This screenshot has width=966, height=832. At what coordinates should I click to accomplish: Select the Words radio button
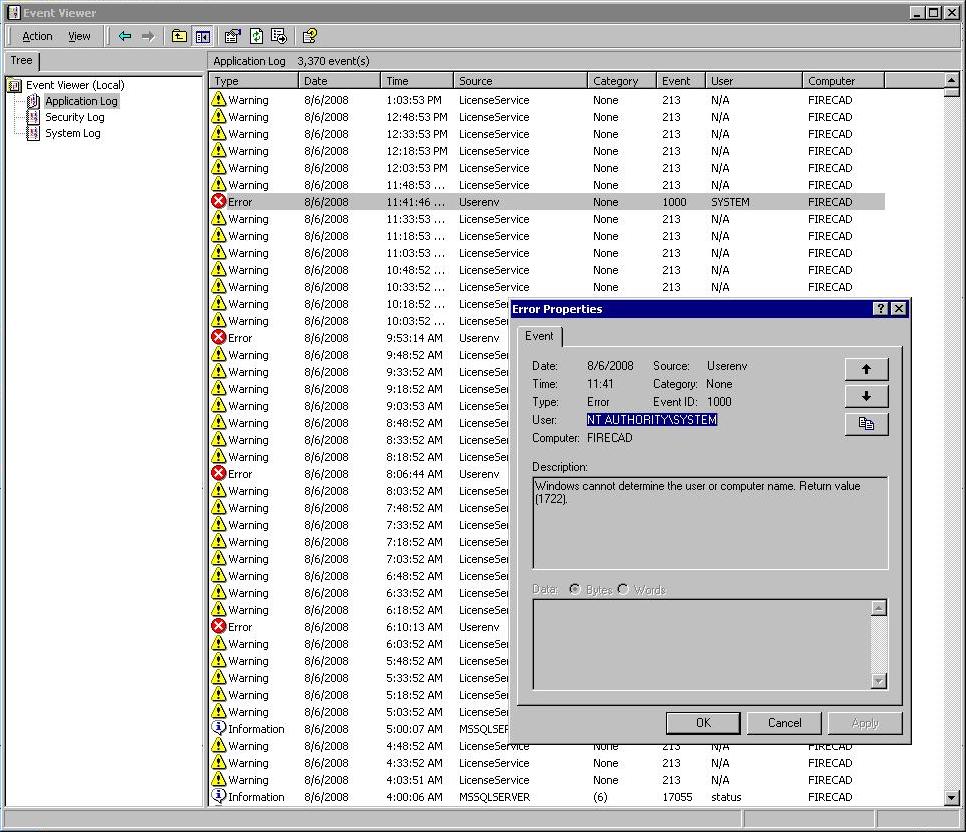click(623, 589)
